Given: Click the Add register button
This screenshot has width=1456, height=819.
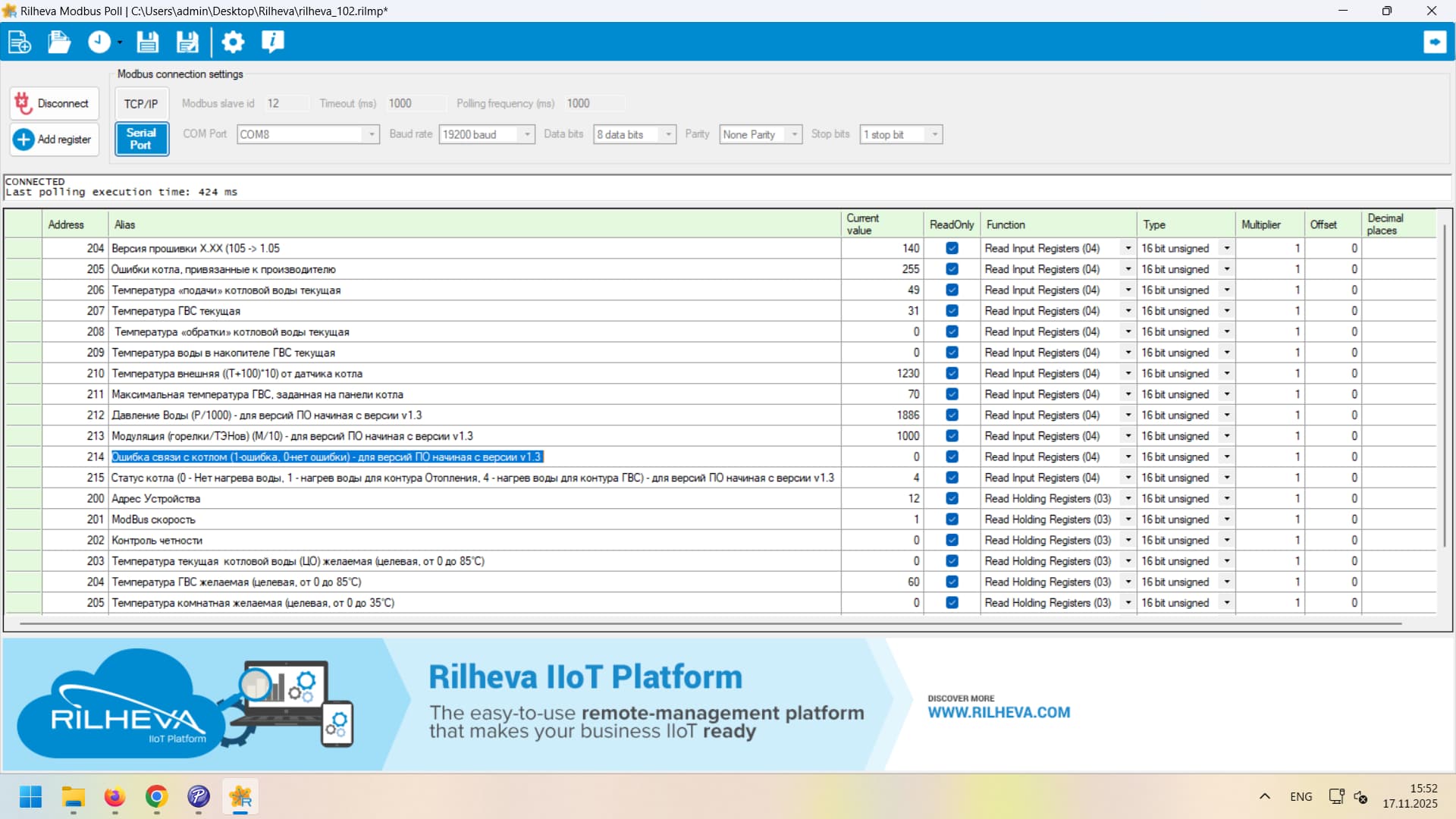Looking at the screenshot, I should [x=55, y=140].
